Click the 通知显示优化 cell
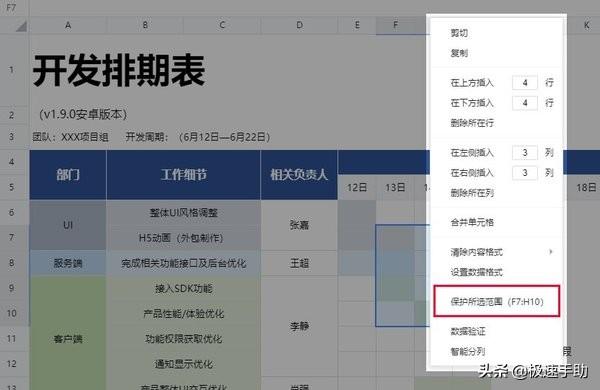This screenshot has height=390, width=600. click(x=184, y=364)
